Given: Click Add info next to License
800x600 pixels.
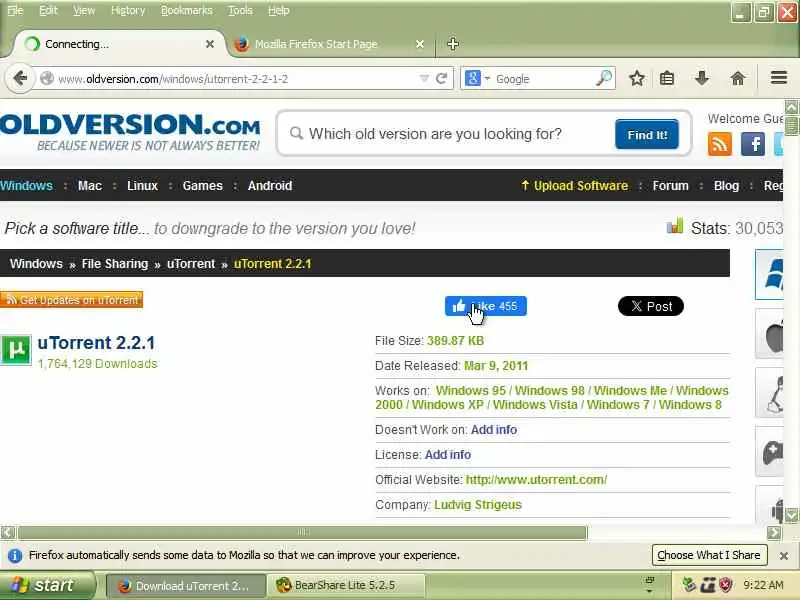Looking at the screenshot, I should click(448, 455).
